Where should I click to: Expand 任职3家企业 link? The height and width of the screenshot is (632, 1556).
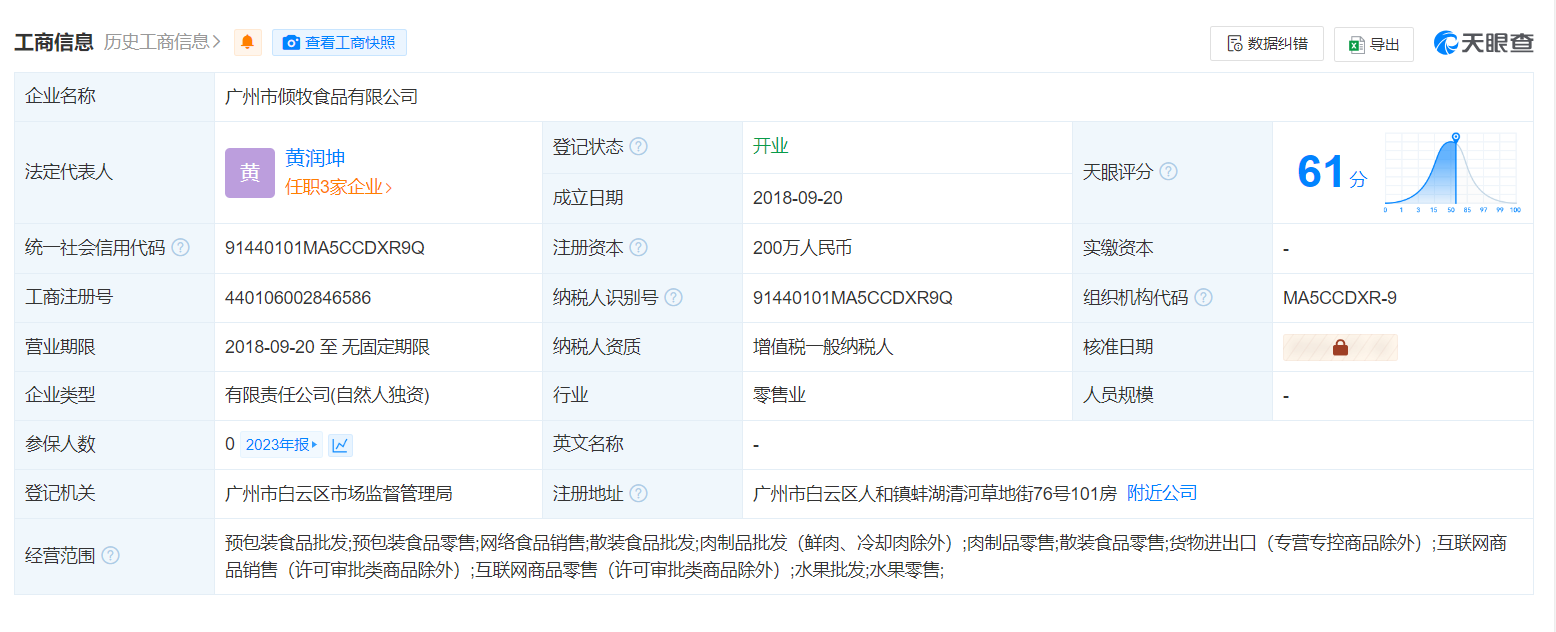339,187
